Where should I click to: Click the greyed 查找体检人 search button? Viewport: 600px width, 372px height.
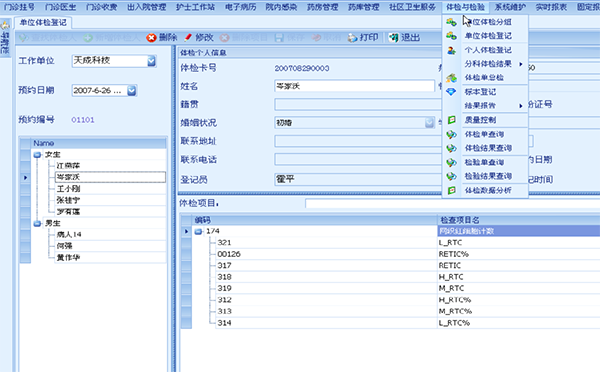[47, 38]
